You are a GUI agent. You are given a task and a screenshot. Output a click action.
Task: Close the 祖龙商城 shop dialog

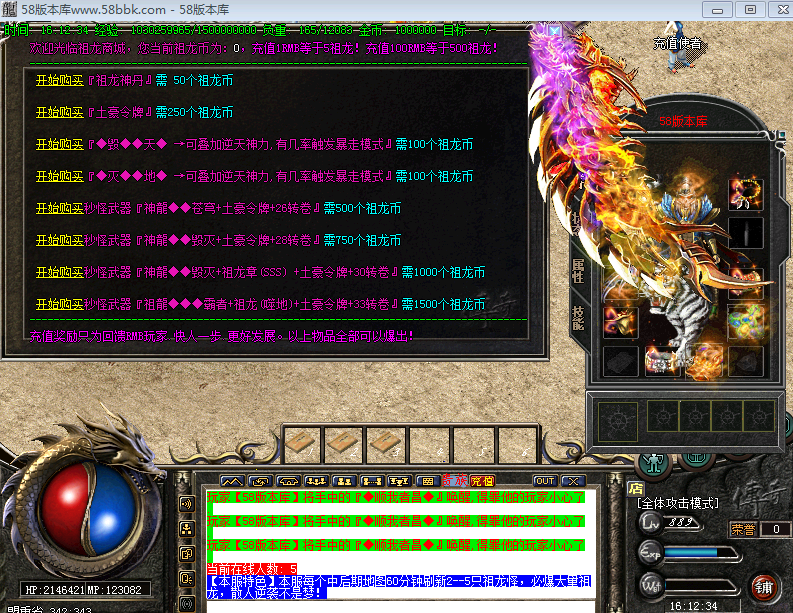[x=555, y=30]
